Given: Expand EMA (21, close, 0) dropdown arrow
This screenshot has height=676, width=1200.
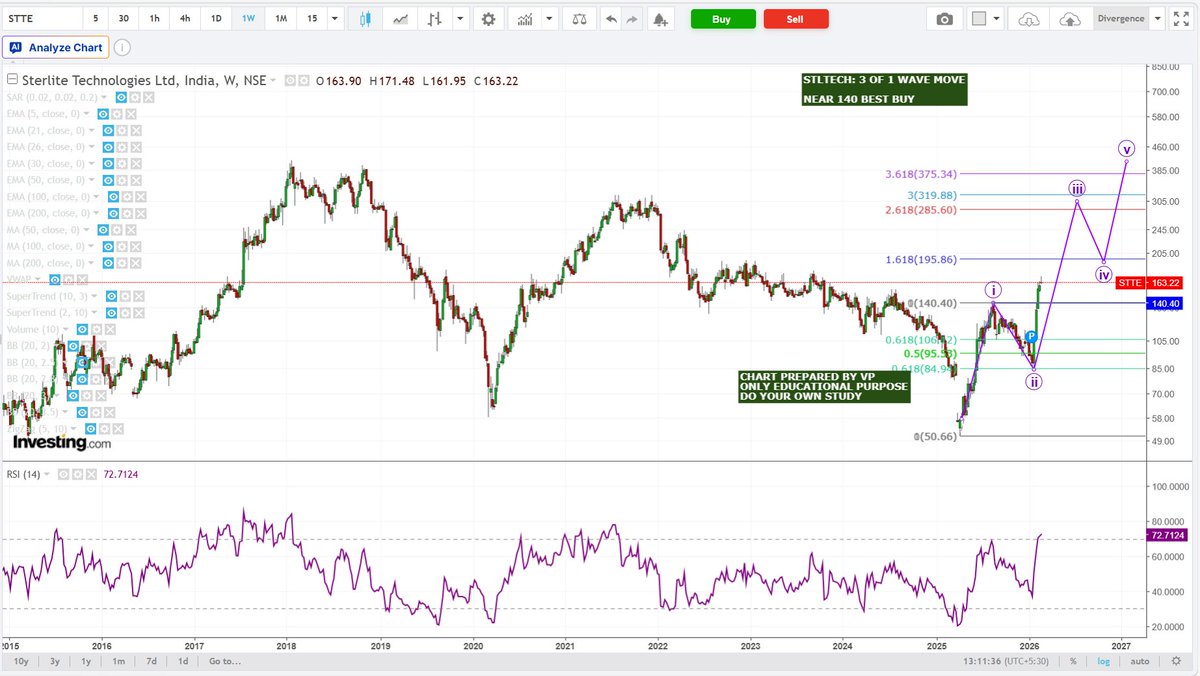Looking at the screenshot, I should point(90,130).
